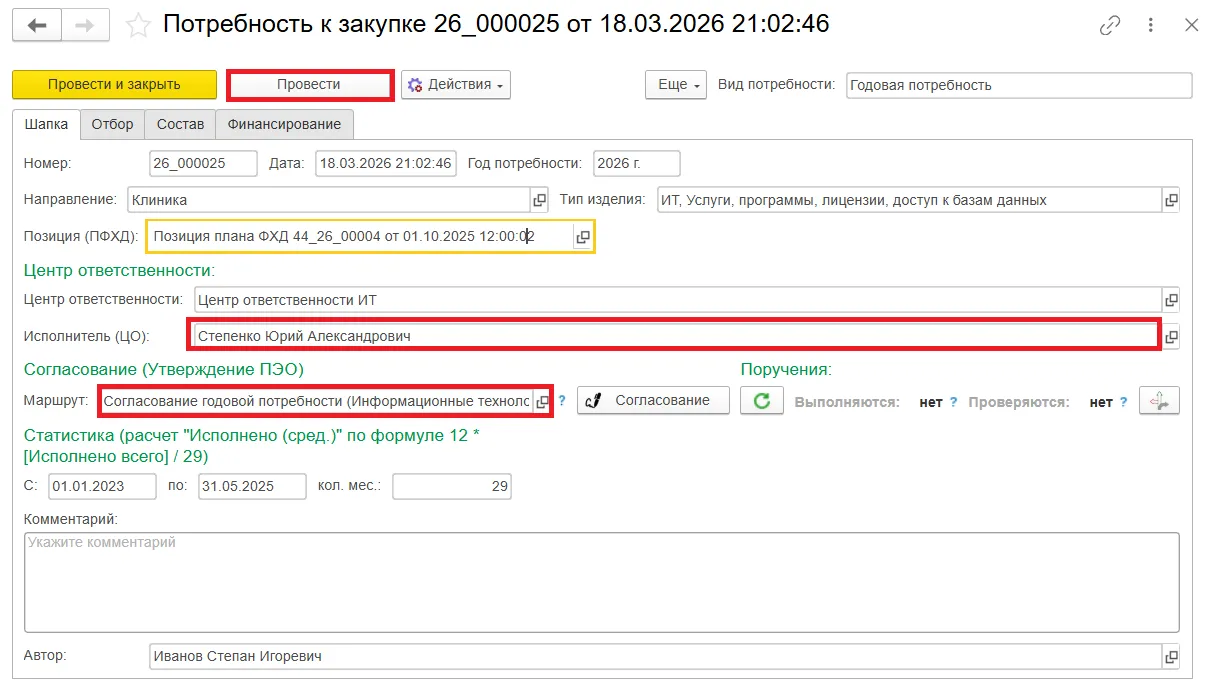Switch to the Шапка tab
1212x687 pixels.
point(46,124)
